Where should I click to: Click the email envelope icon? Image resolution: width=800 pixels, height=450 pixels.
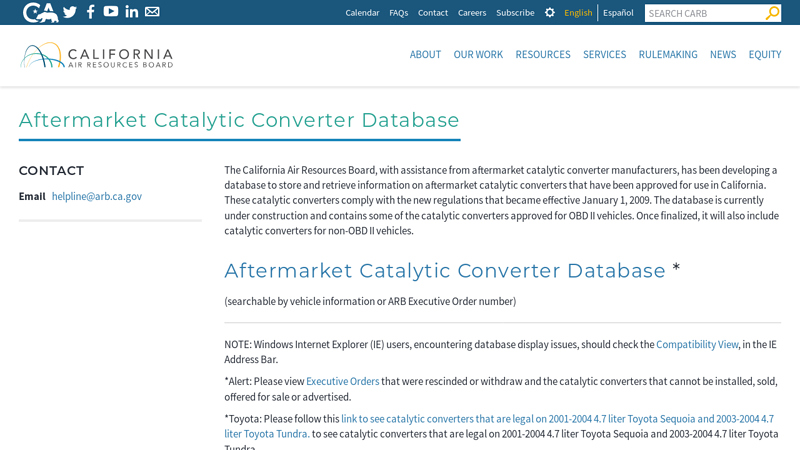(152, 11)
